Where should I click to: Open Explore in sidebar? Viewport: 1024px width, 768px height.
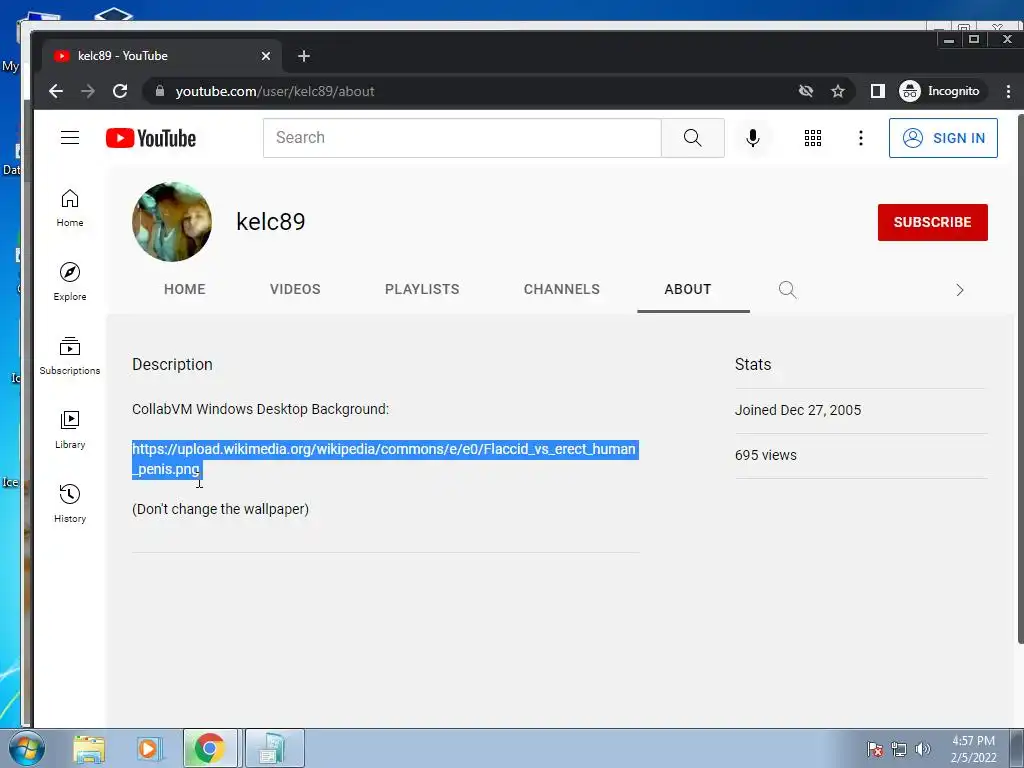click(70, 282)
